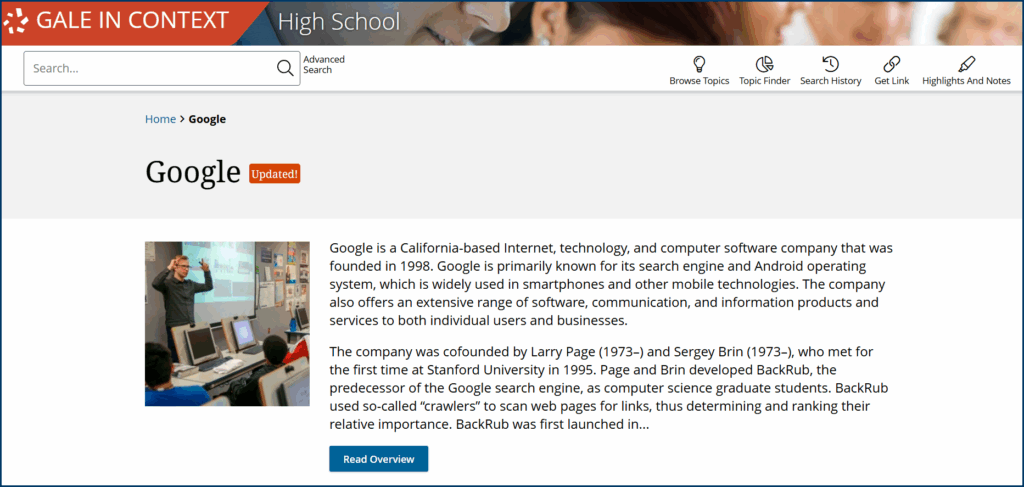The image size is (1024, 487).
Task: Click the Get Link chain icon
Action: pos(891,64)
